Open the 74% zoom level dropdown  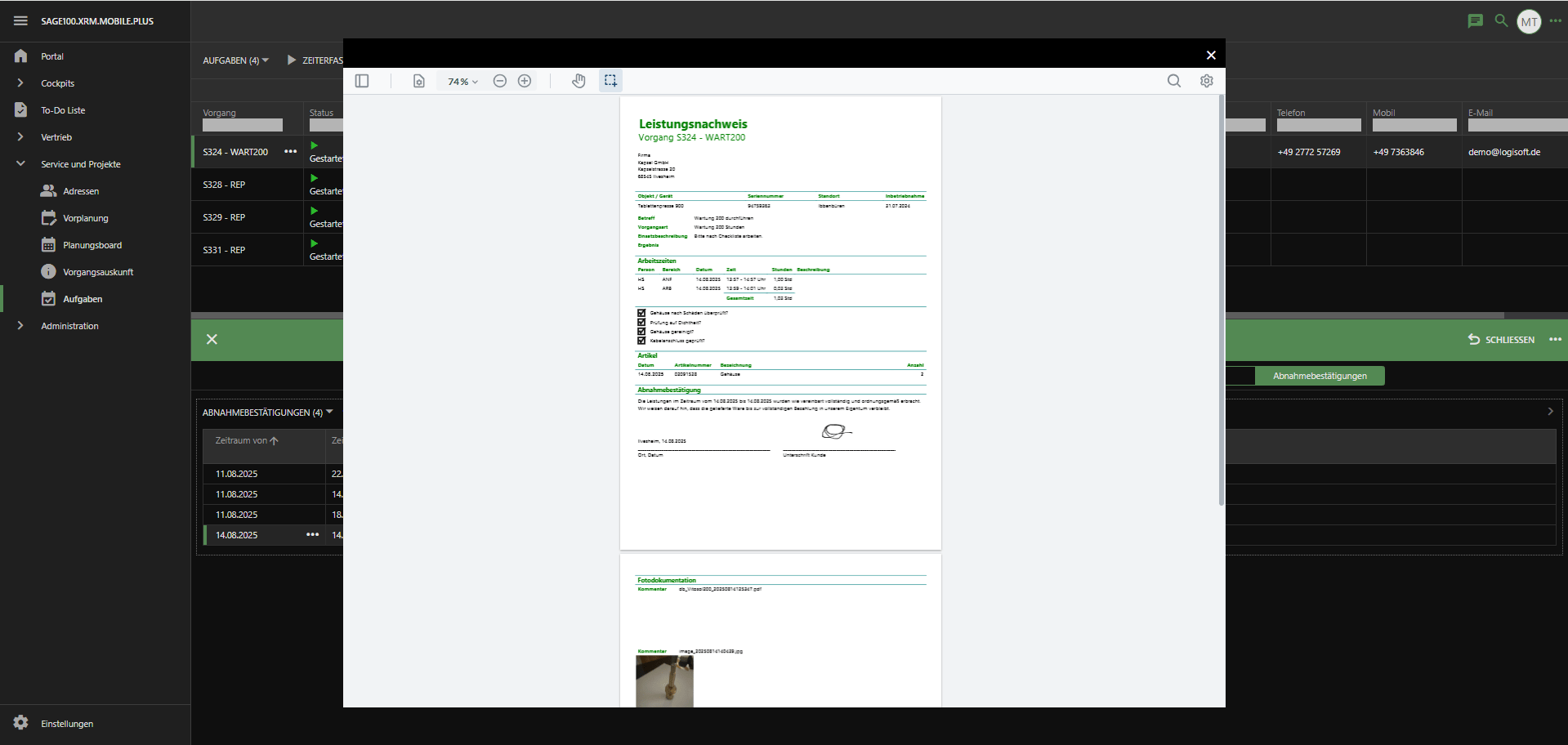point(462,82)
